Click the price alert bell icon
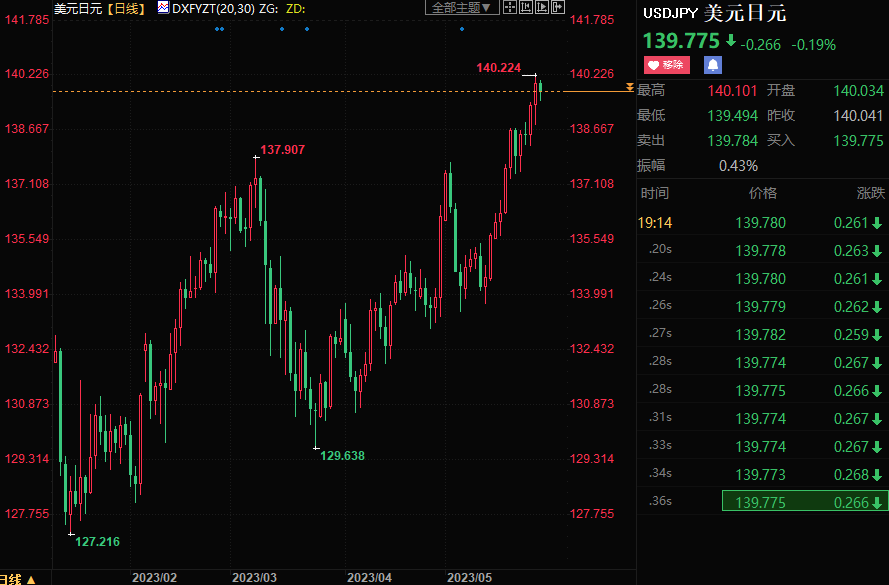 pos(713,65)
